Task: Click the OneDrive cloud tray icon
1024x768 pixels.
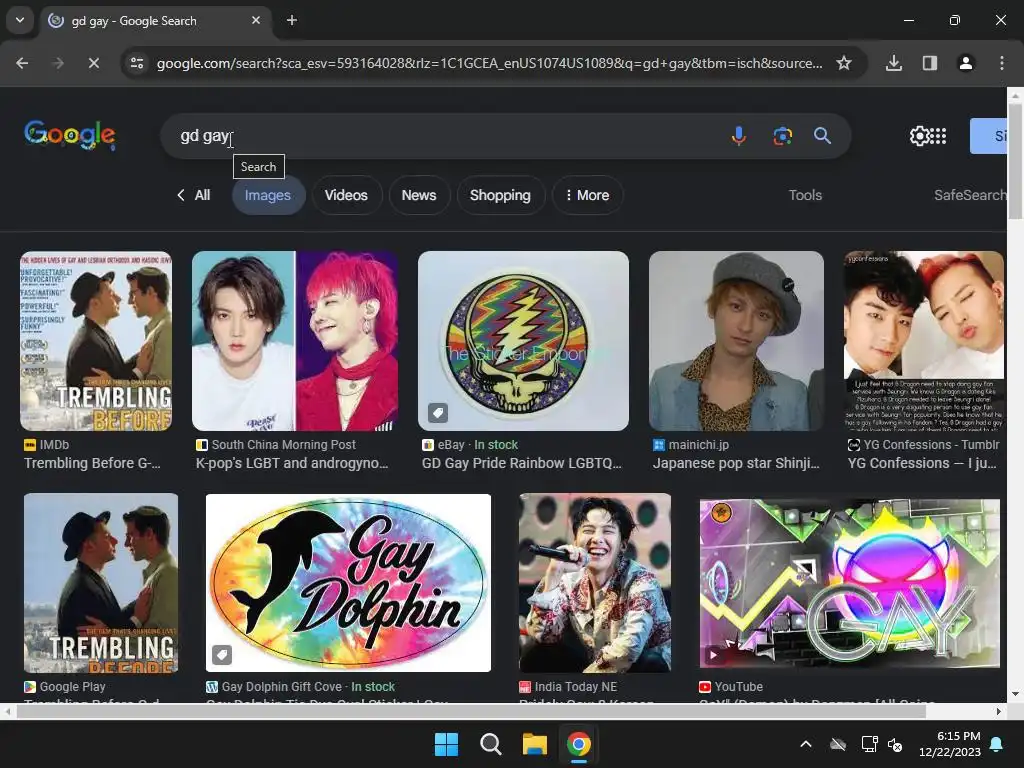Action: point(838,744)
